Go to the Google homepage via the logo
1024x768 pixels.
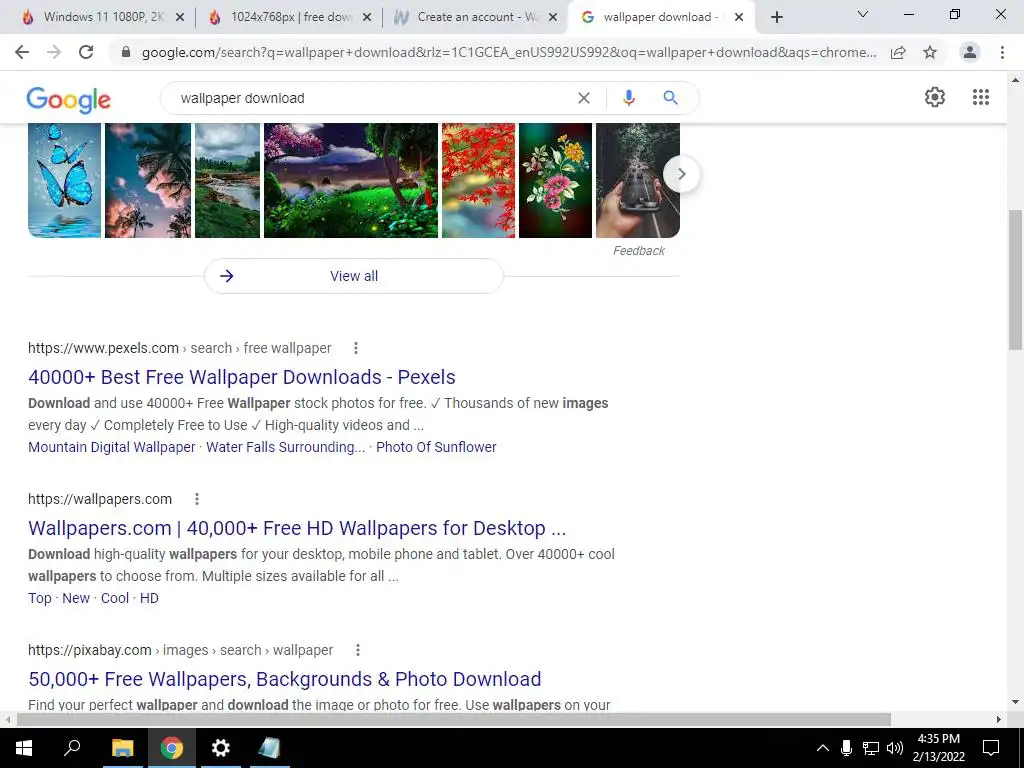tap(69, 99)
